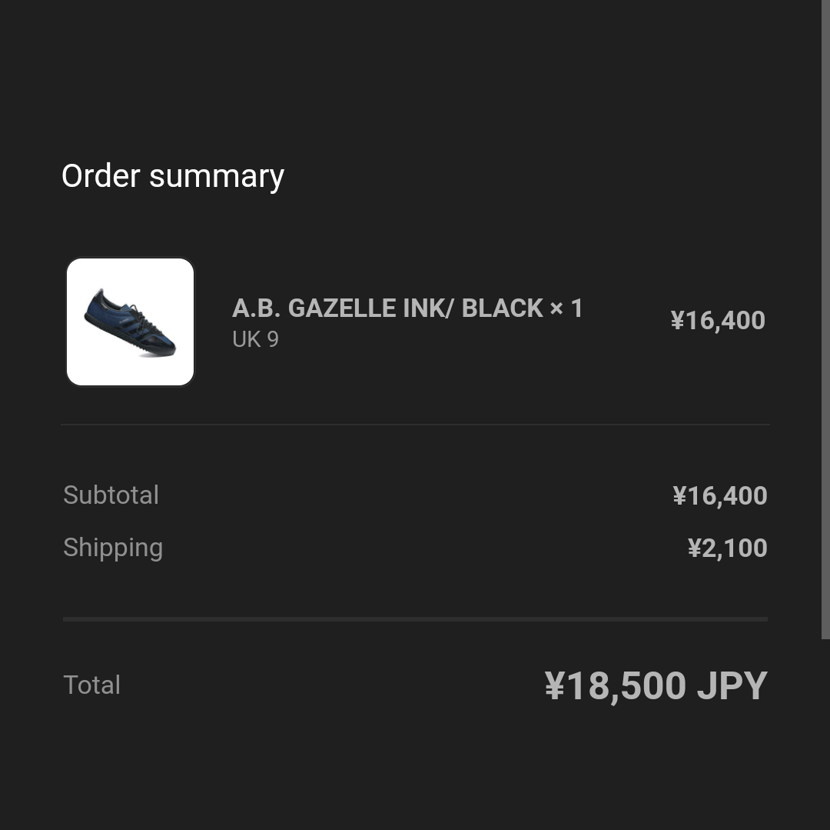The image size is (830, 830).
Task: Click the total amount ¥18,500 JPY
Action: point(656,686)
